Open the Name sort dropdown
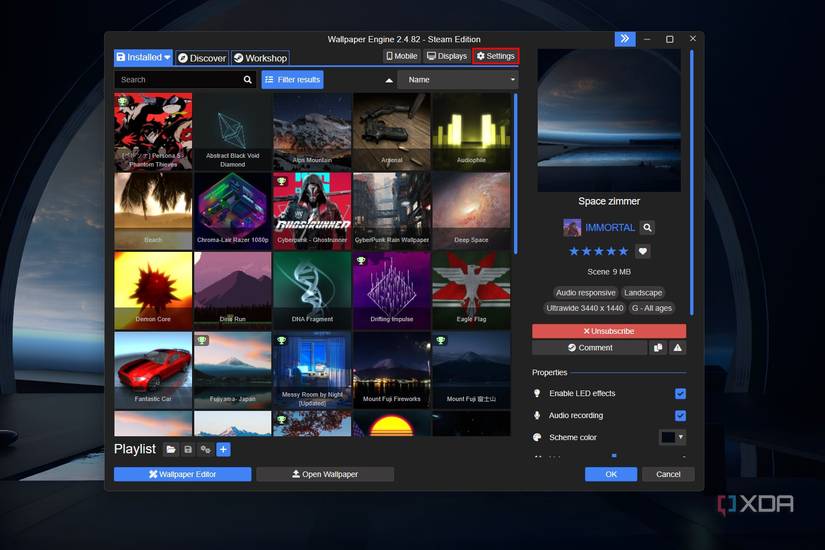 [x=458, y=80]
